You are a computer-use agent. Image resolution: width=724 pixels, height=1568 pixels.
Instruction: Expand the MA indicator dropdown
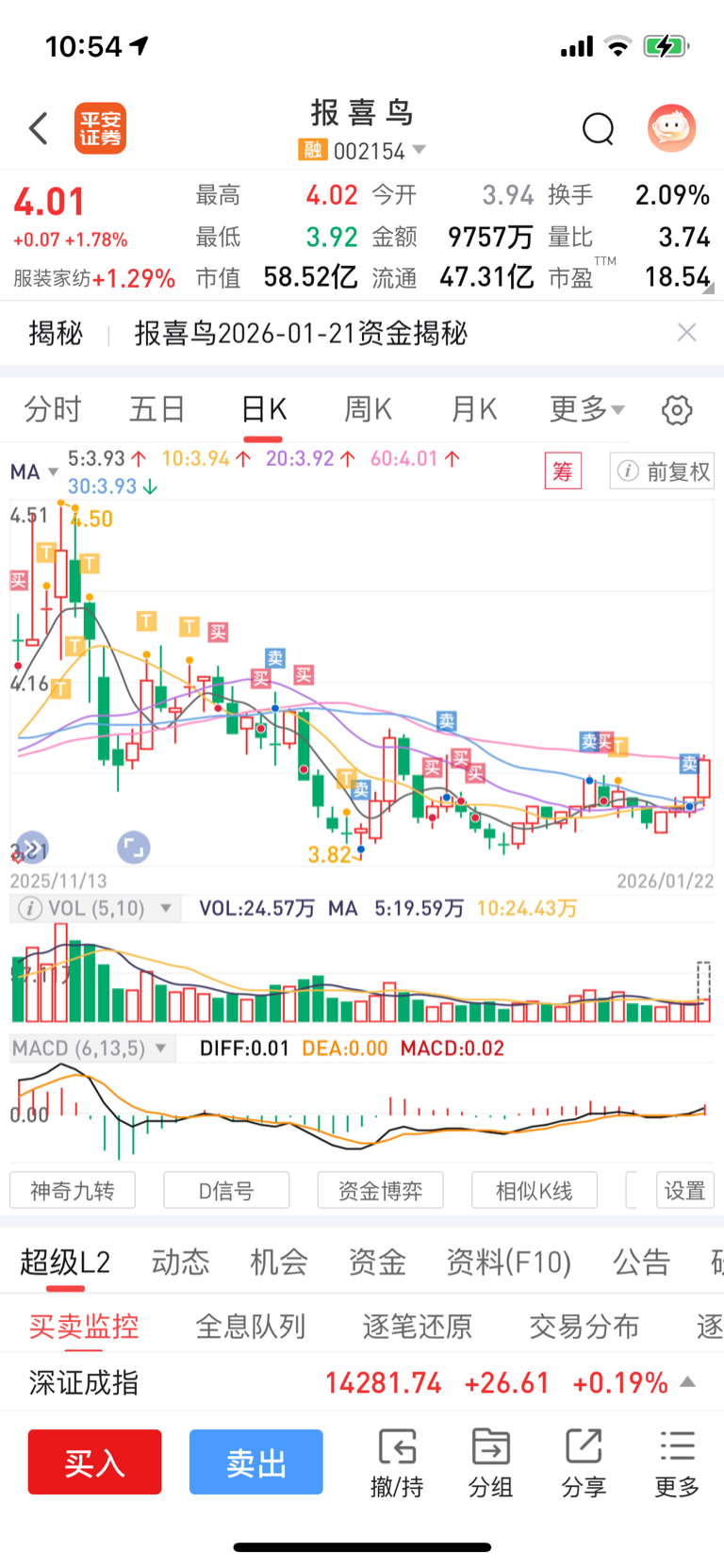click(x=35, y=471)
